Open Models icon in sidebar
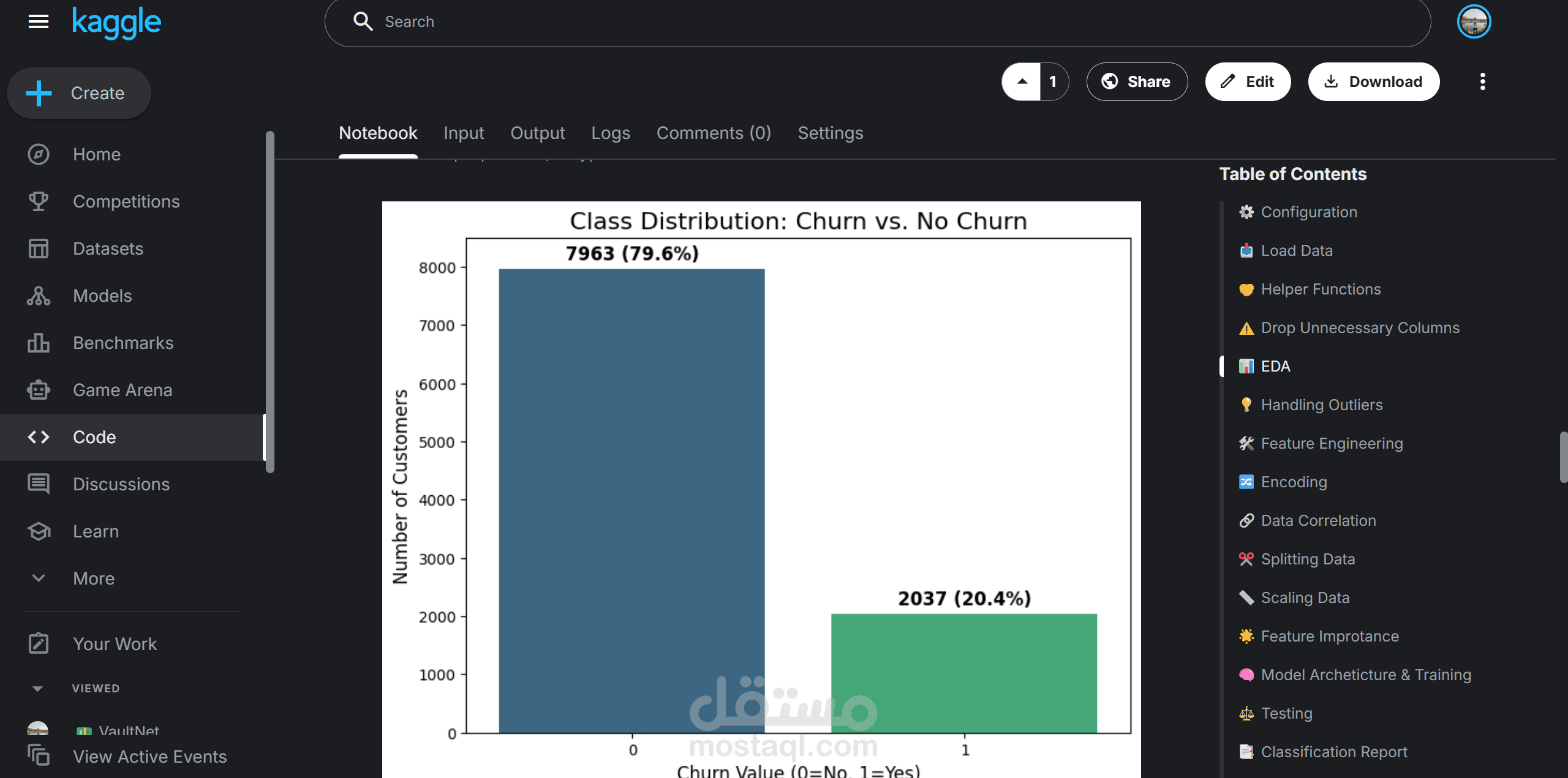This screenshot has height=778, width=1568. click(38, 296)
